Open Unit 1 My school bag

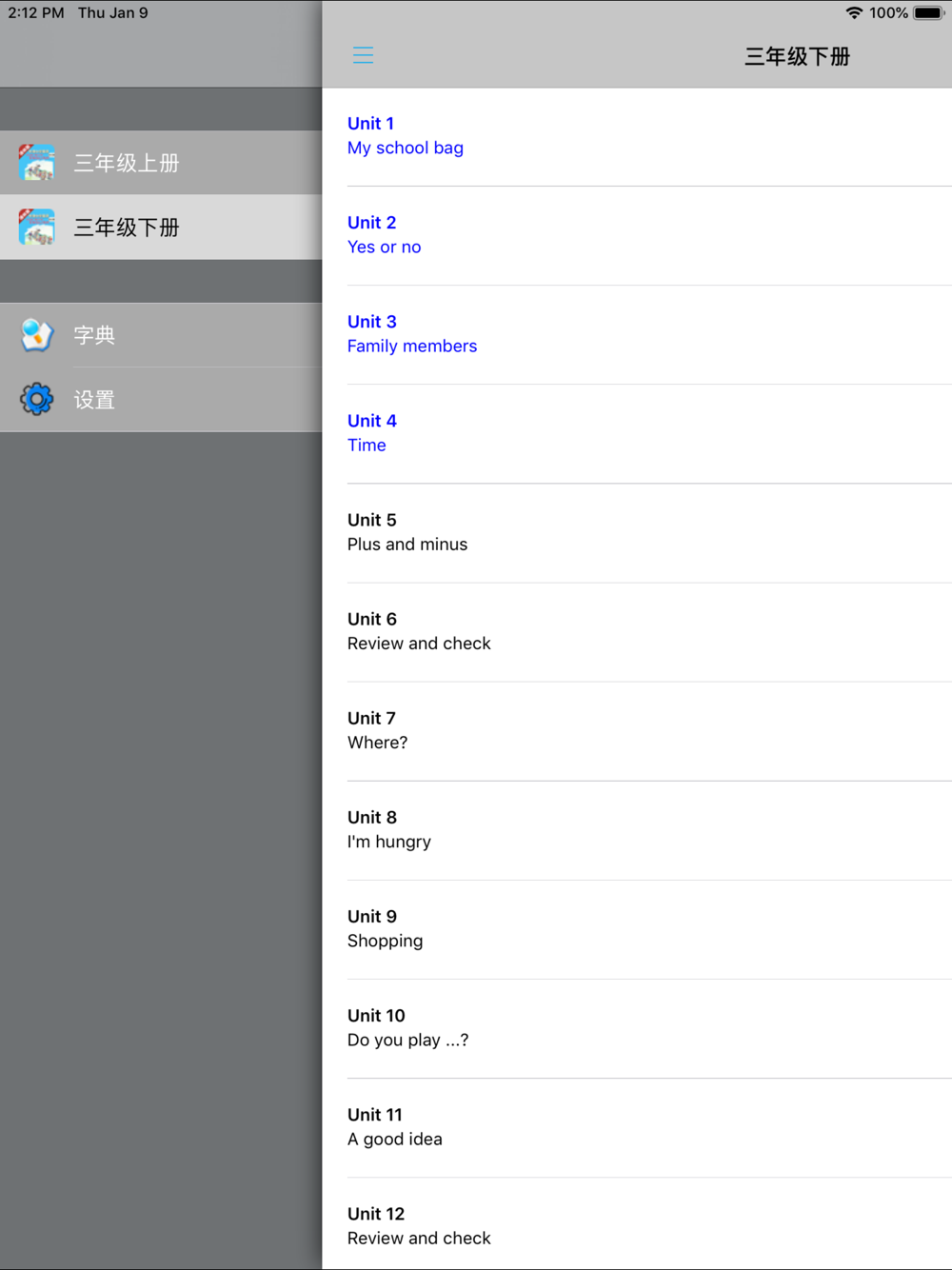click(637, 136)
